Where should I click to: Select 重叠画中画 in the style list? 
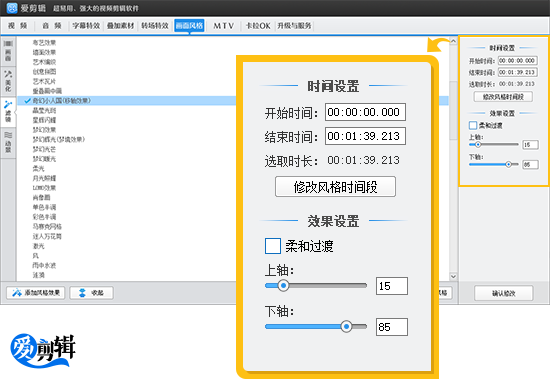coord(47,91)
